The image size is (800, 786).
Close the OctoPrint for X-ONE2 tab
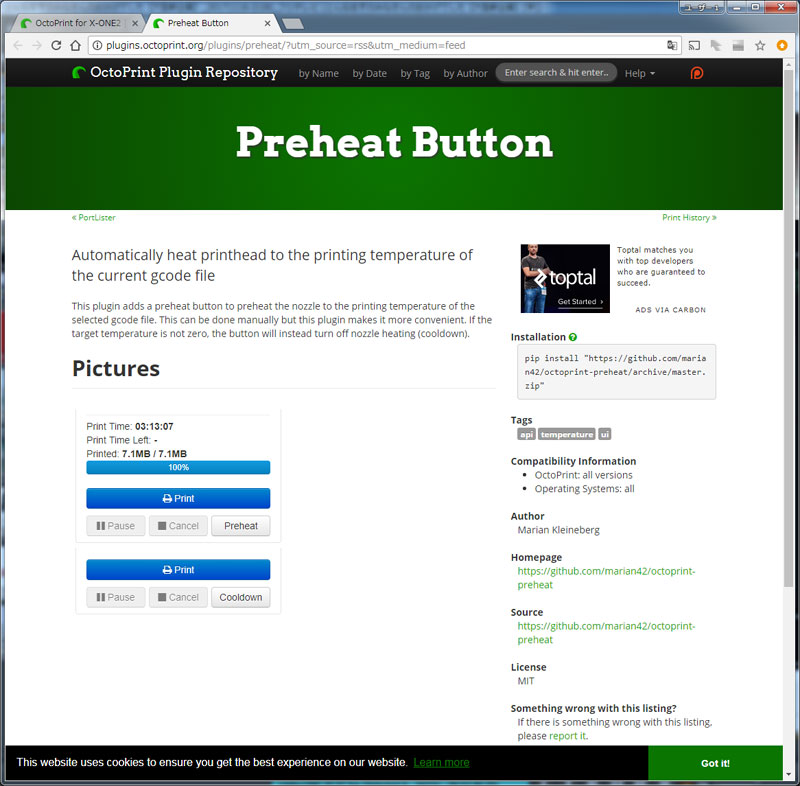click(x=135, y=23)
